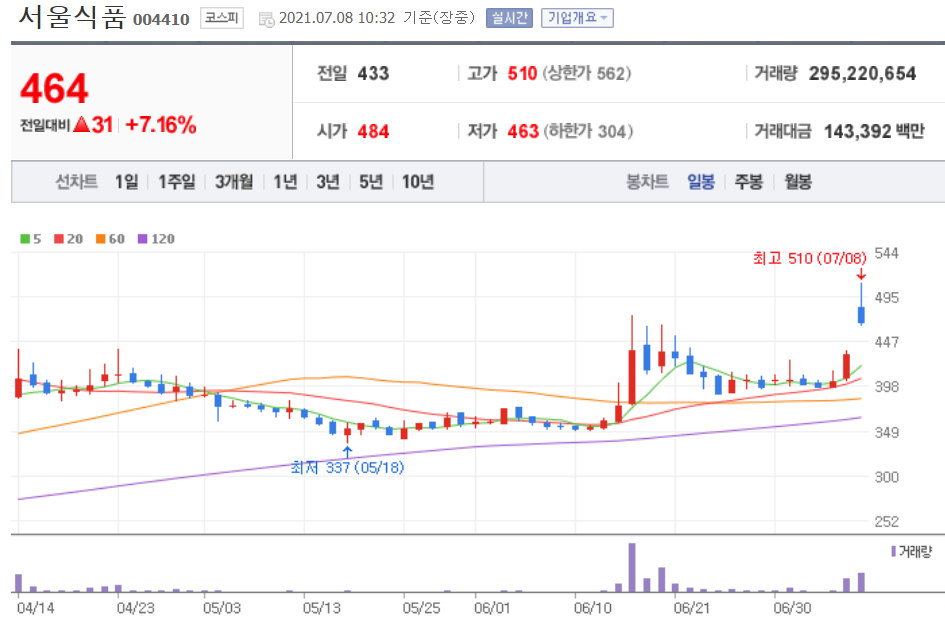Click the orange 60-day moving average swatch
Screen dimensions: 945x636
[101, 239]
